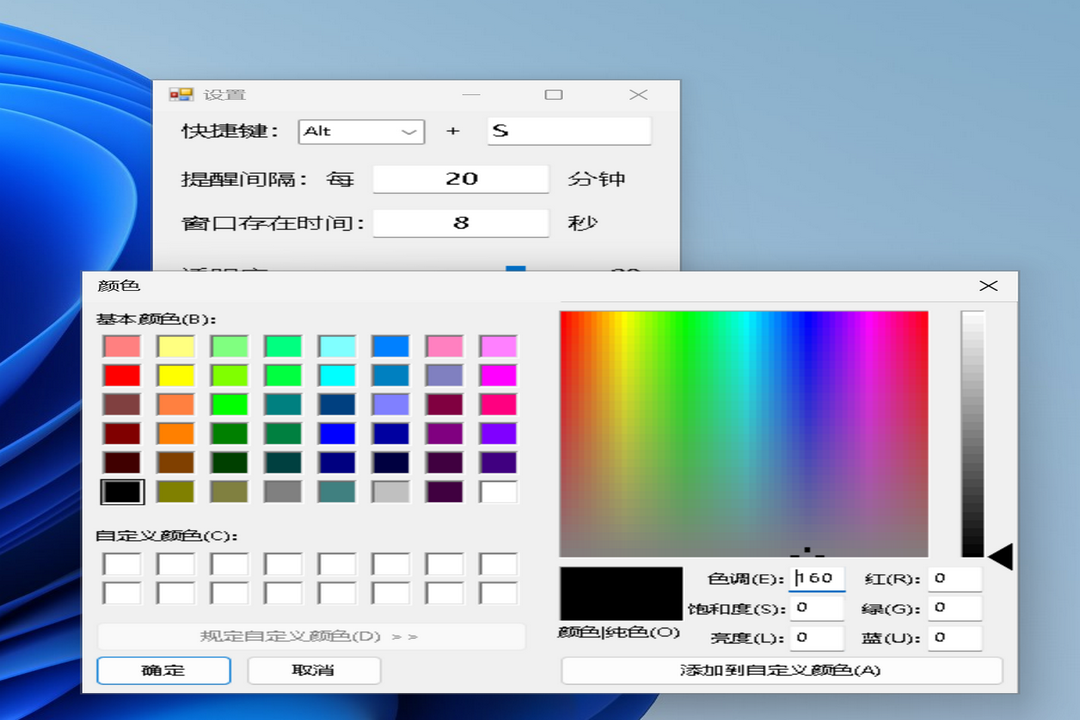Screen dimensions: 1080x720
Task: Choose the white basic color swatch
Action: [499, 492]
